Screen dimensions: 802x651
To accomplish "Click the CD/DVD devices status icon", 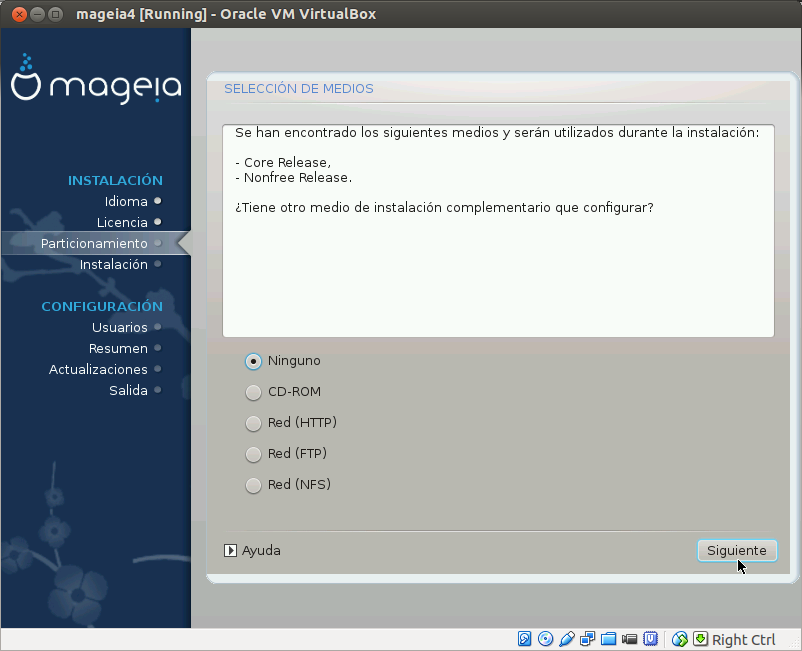I will (x=545, y=639).
